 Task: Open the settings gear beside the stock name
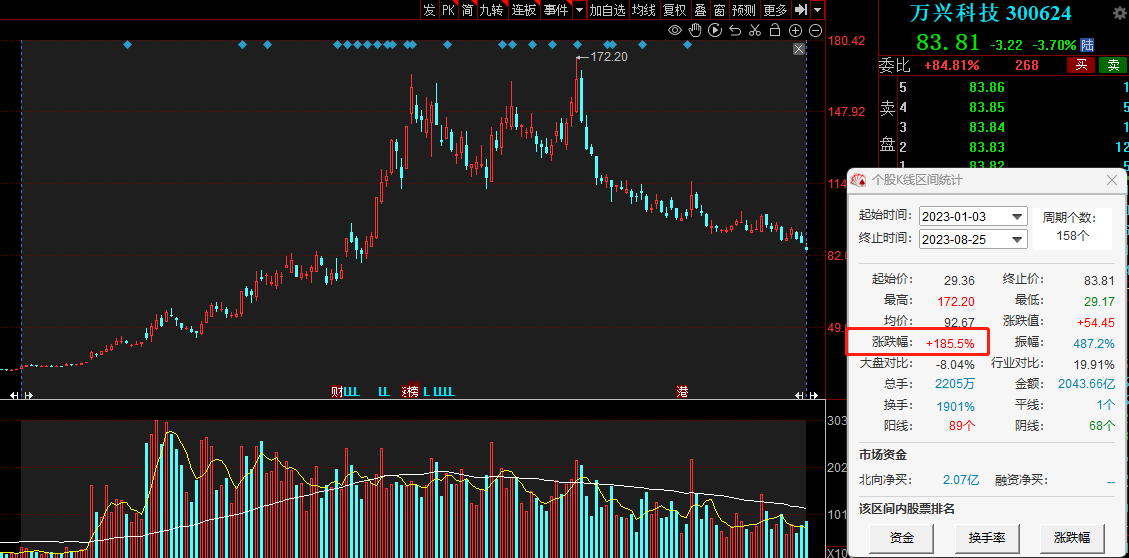point(1120,13)
